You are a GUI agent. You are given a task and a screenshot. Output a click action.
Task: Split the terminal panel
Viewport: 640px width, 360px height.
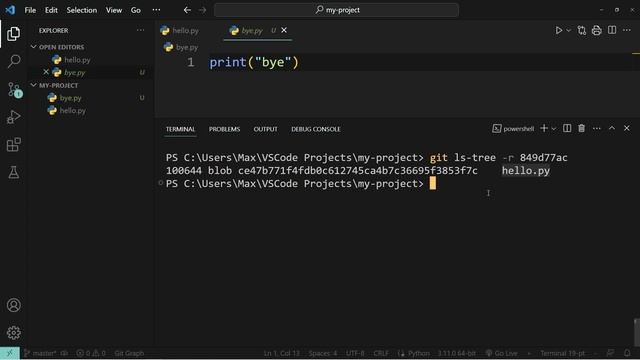(567, 128)
